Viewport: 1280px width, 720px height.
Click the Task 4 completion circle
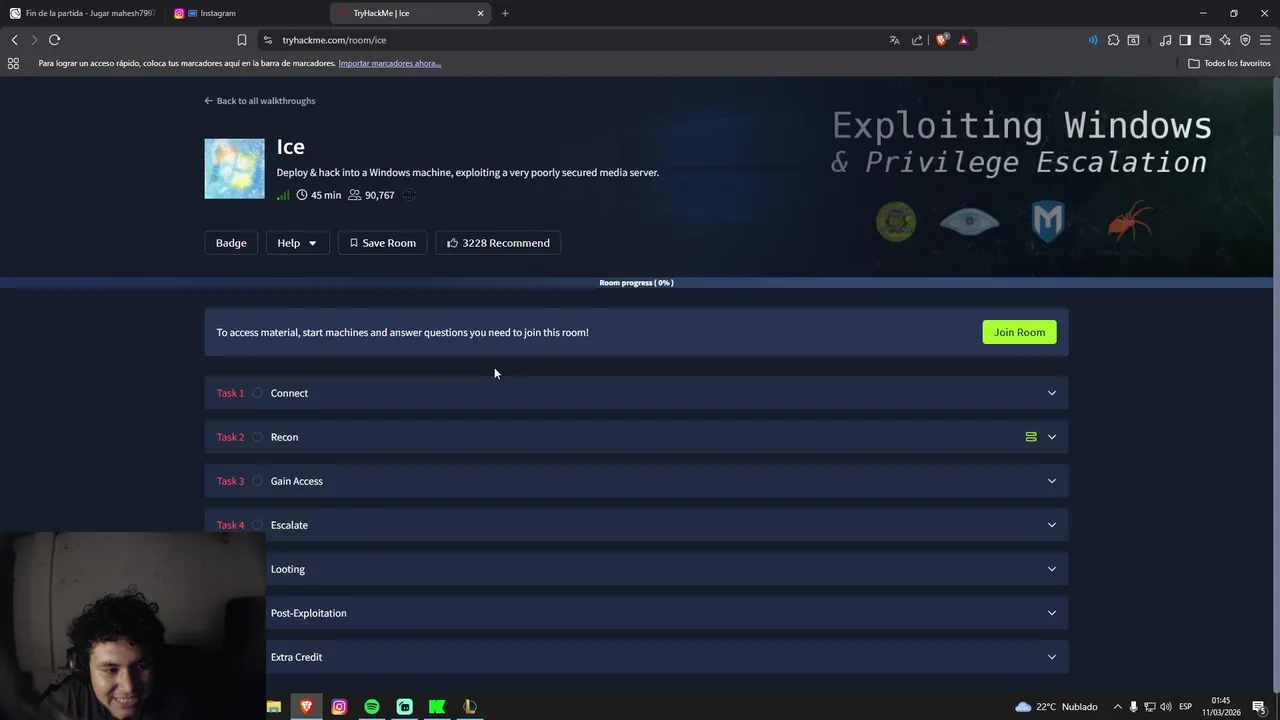pos(257,525)
